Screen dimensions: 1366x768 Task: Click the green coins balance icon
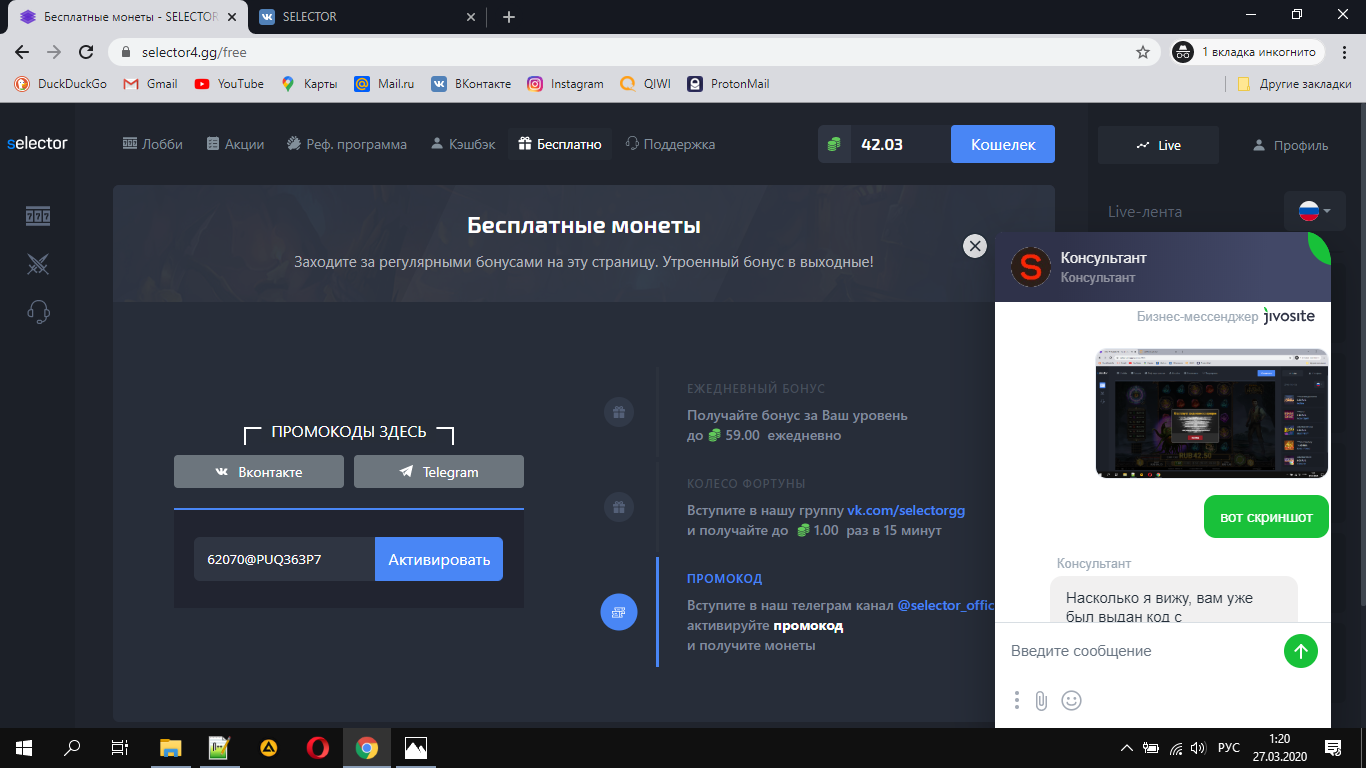click(834, 144)
